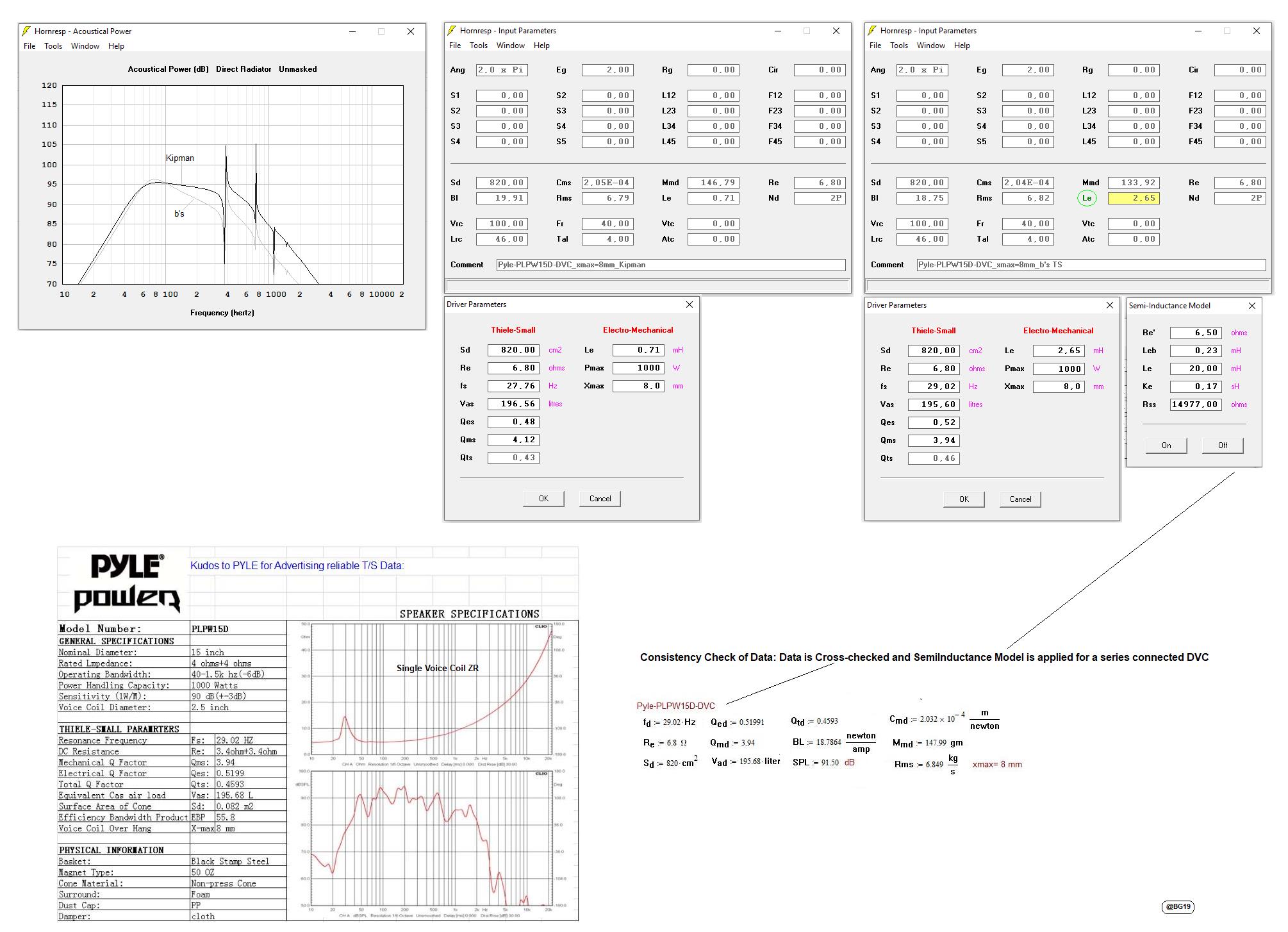Click the Resonance Frequency value 29.02 HZ

click(235, 740)
